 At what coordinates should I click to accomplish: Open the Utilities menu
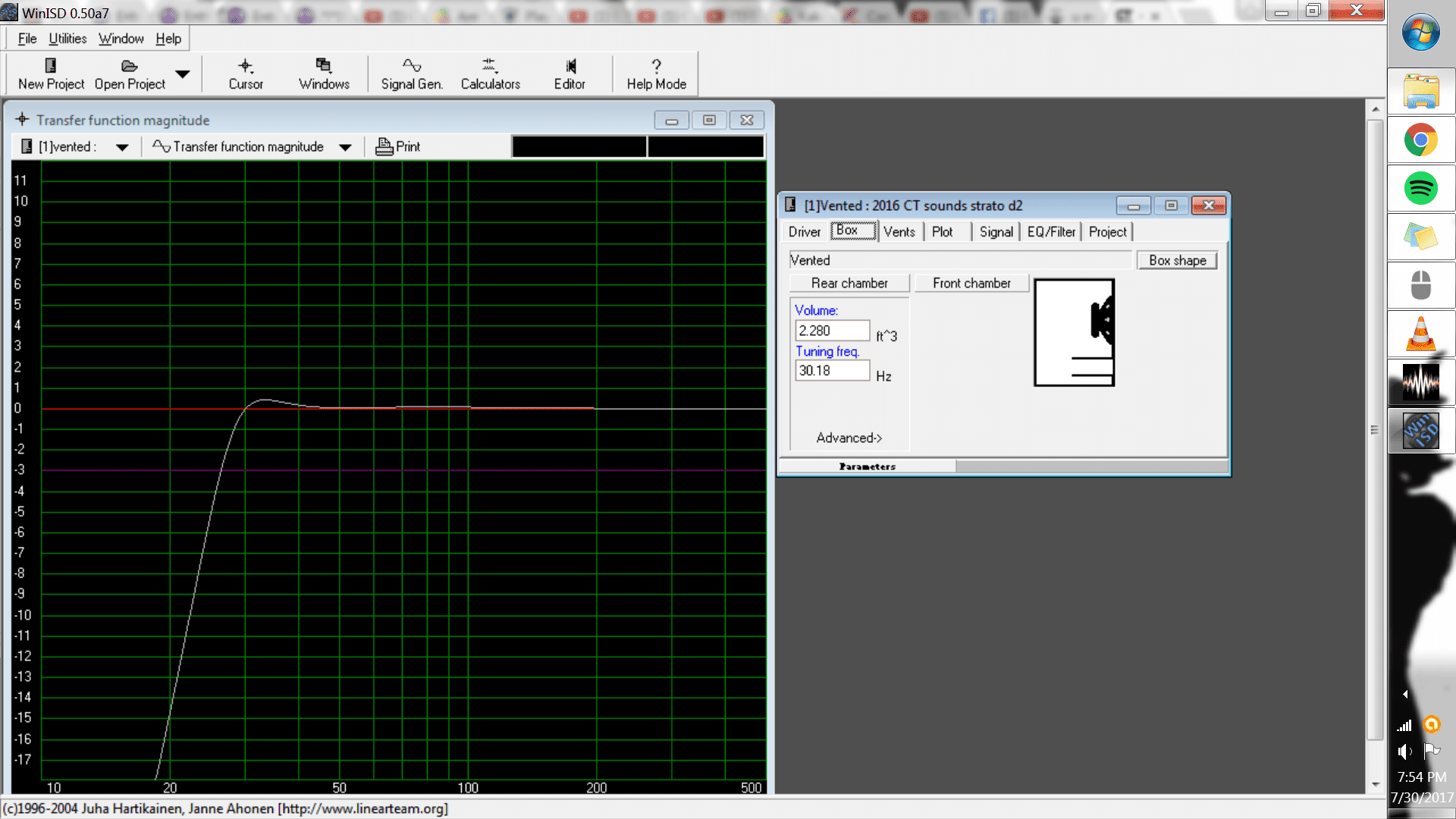pos(67,39)
